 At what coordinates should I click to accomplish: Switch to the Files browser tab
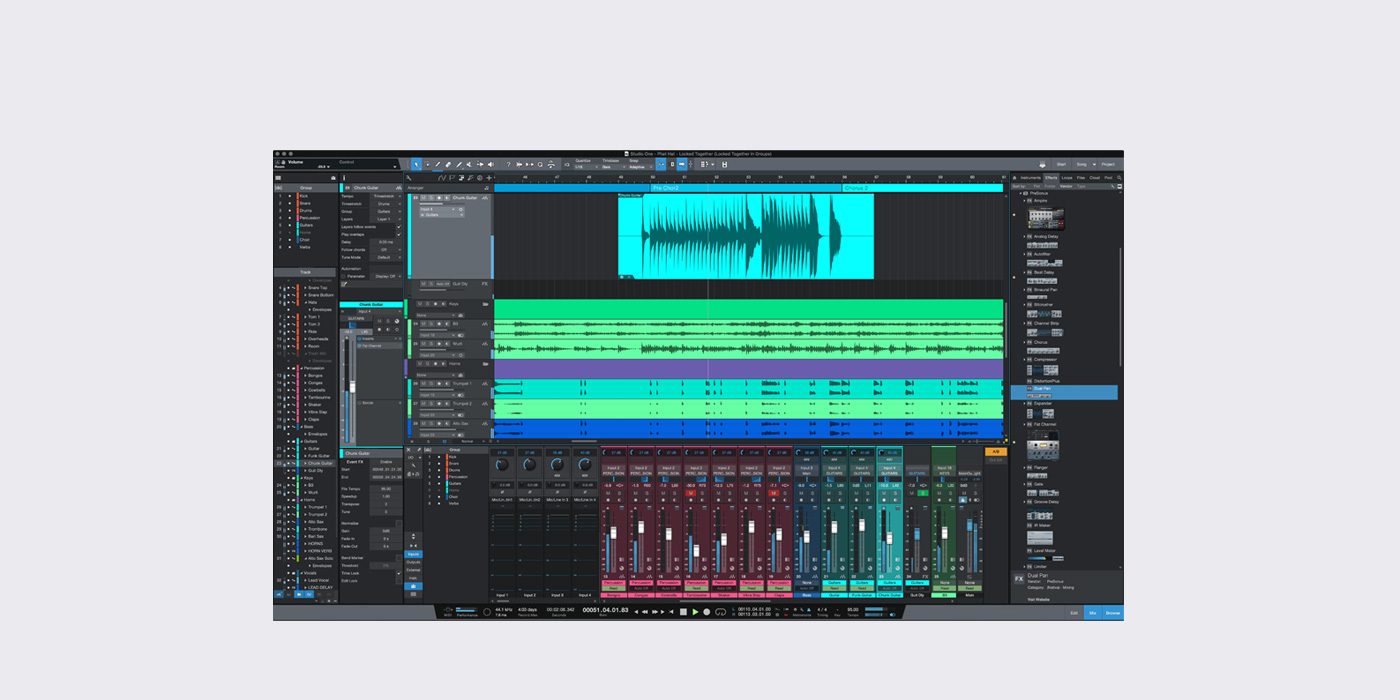(1081, 178)
